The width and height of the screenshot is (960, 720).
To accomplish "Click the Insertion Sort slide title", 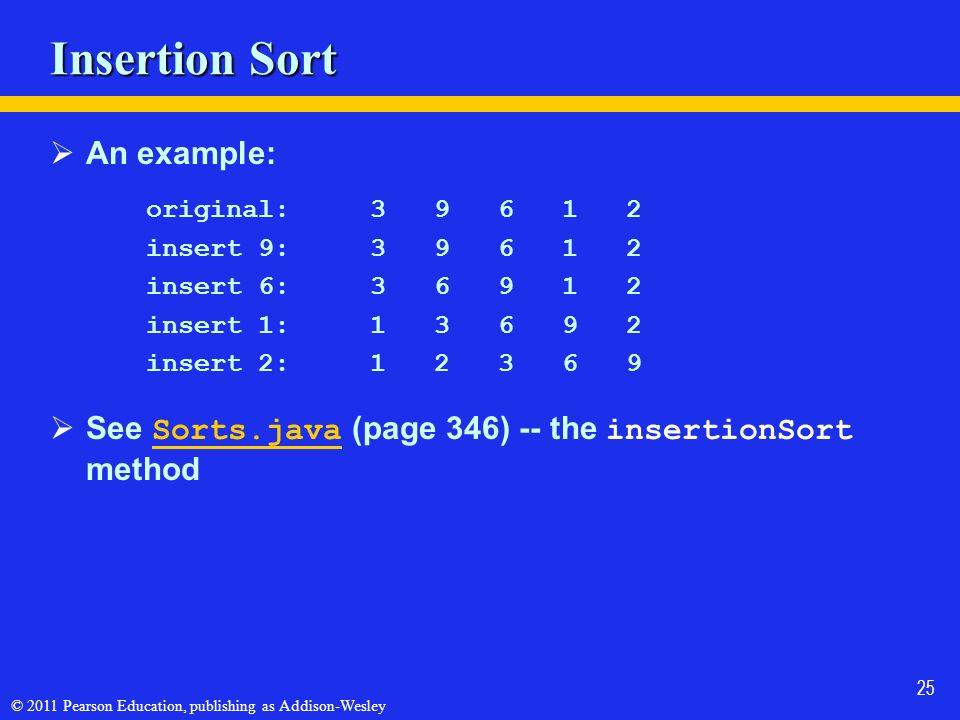I will 193,59.
